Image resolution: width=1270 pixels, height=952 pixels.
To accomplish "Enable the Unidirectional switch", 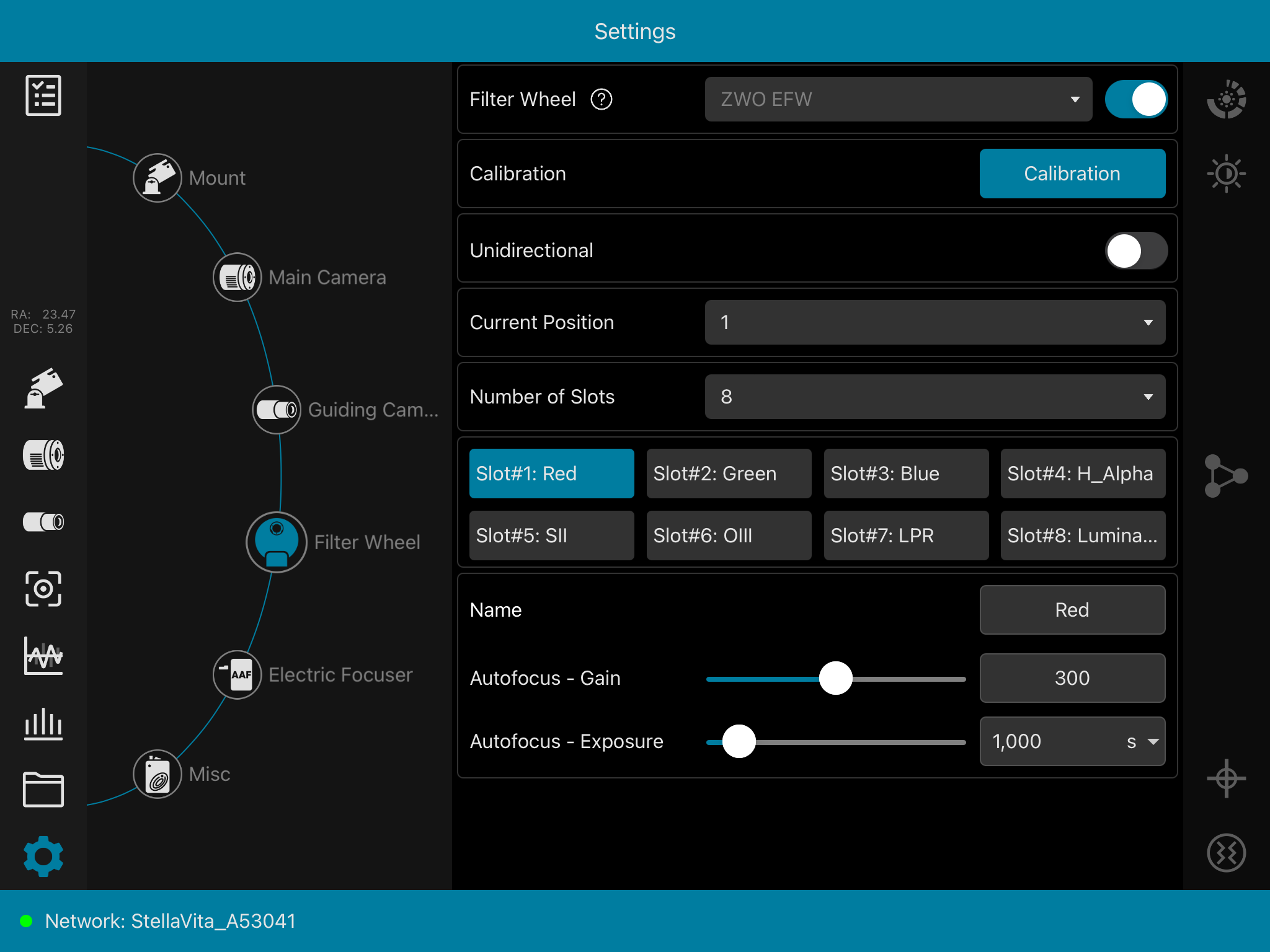I will (x=1136, y=250).
